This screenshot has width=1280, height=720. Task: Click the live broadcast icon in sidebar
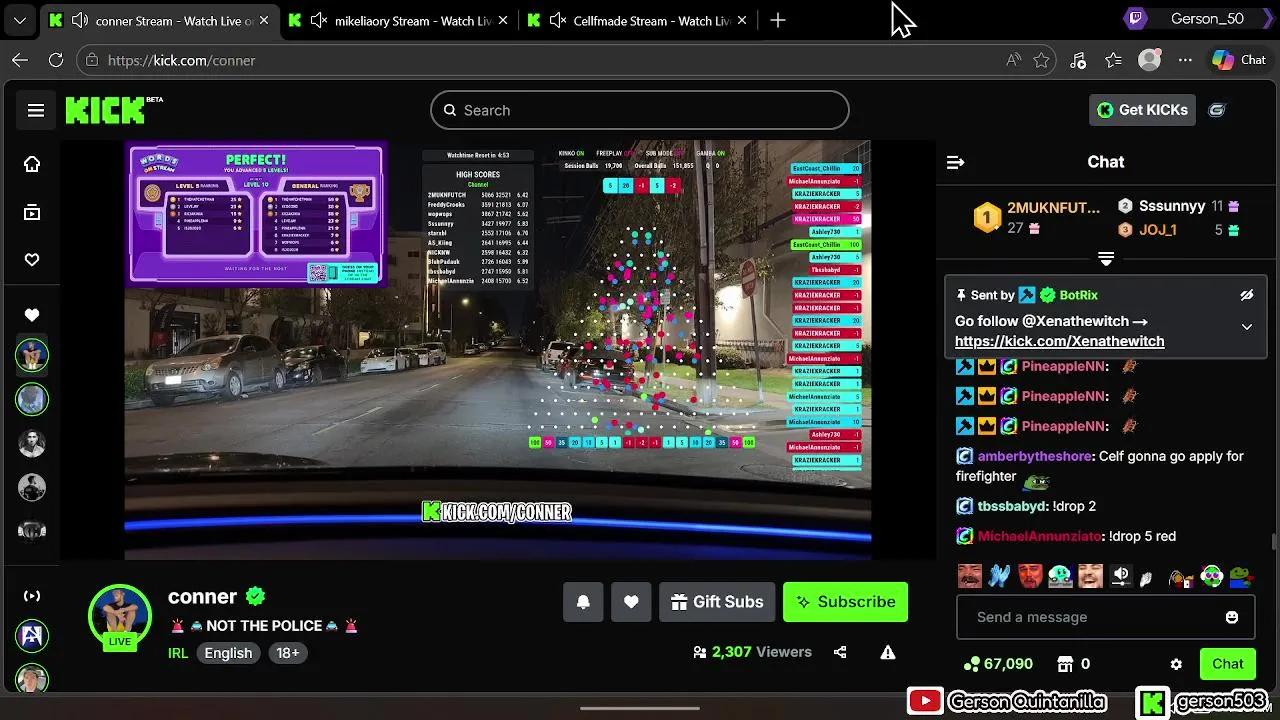[x=32, y=596]
